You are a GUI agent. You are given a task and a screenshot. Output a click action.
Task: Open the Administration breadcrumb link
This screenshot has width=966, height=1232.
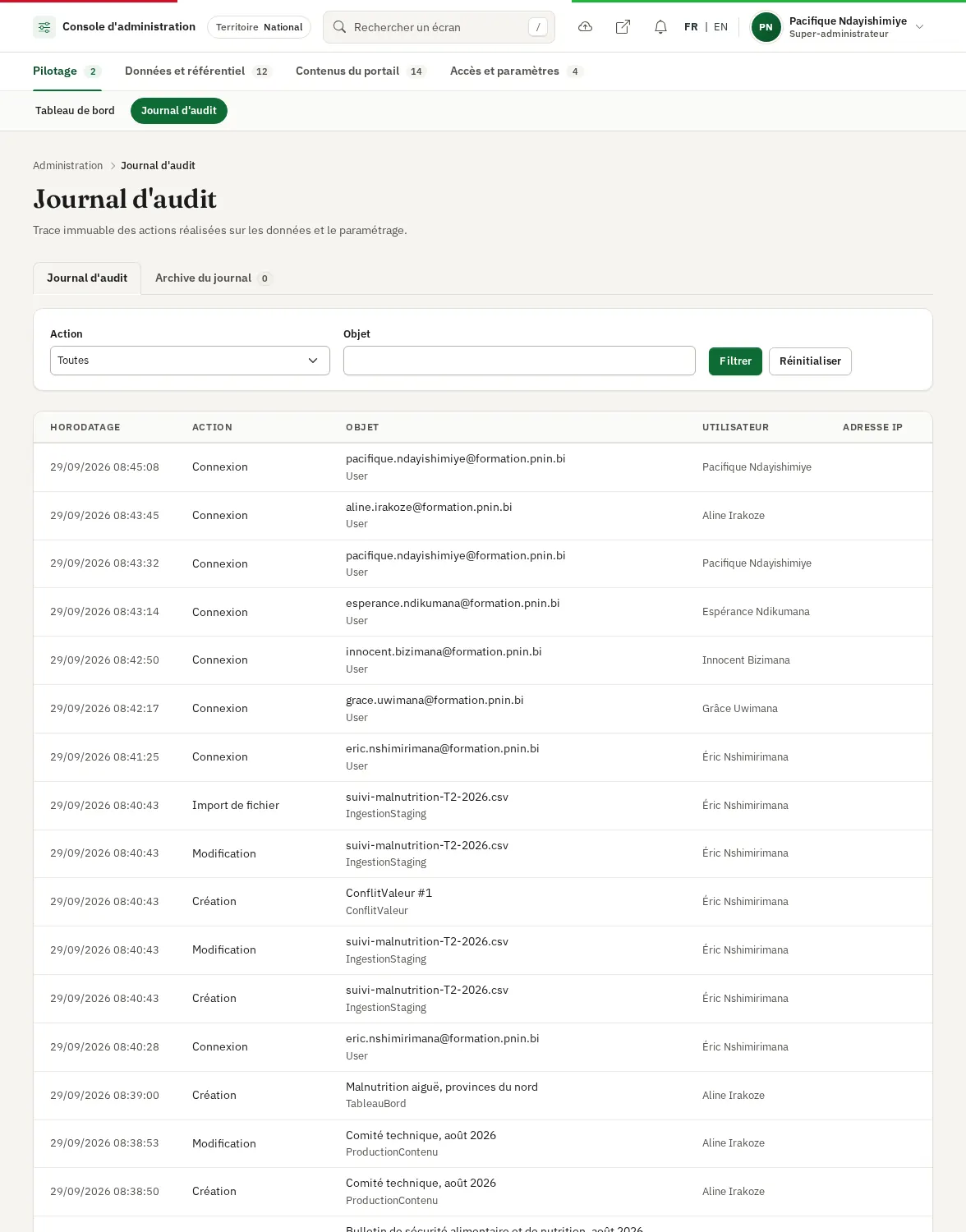pyautogui.click(x=68, y=166)
